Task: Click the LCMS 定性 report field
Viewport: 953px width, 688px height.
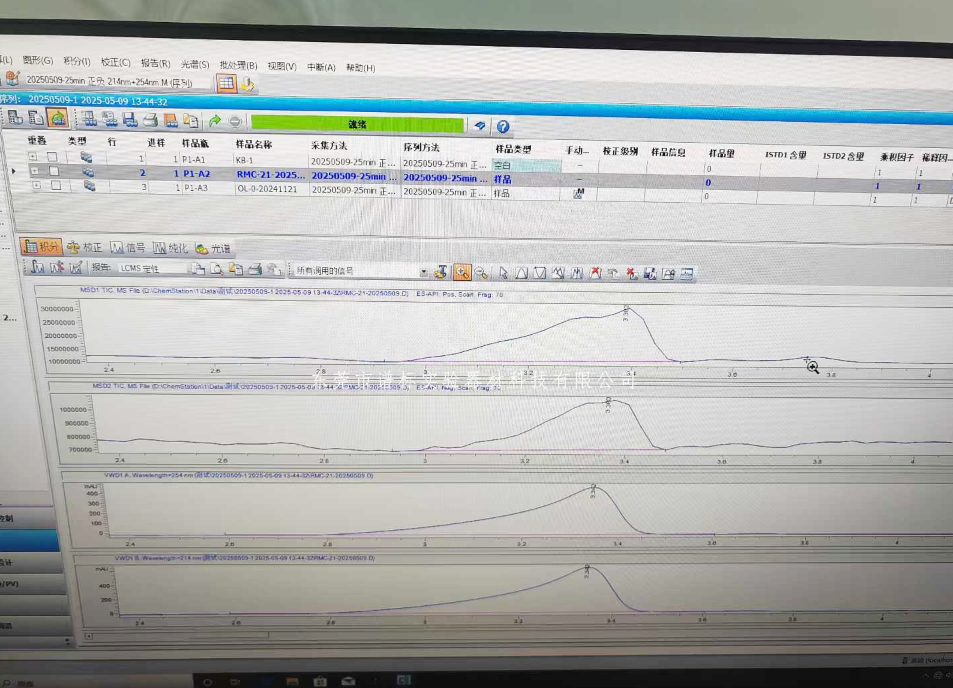Action: click(150, 269)
